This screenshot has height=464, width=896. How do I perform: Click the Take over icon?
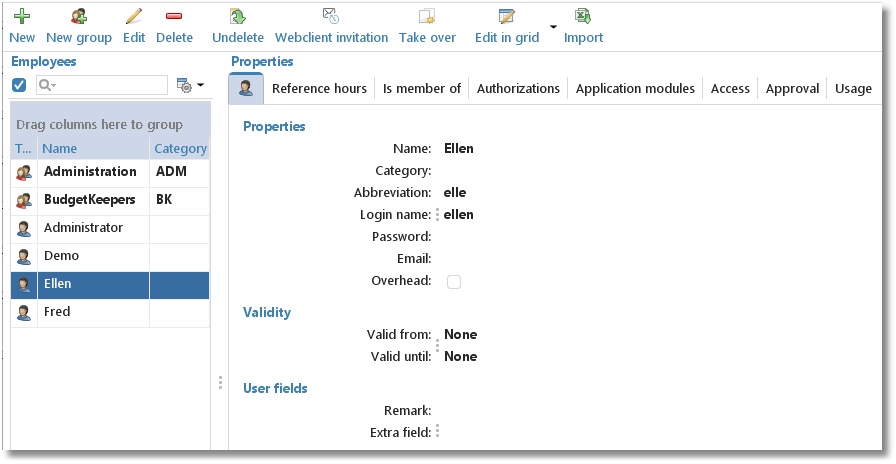pyautogui.click(x=427, y=16)
